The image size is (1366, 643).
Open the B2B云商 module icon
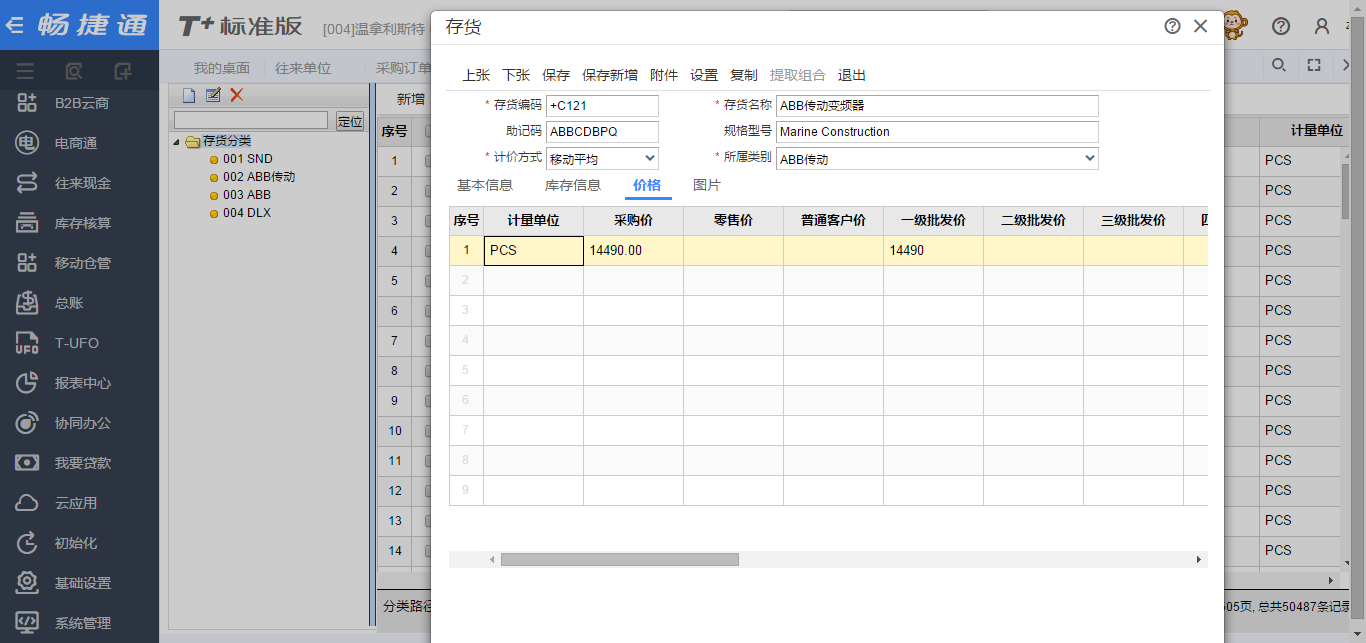[x=27, y=103]
